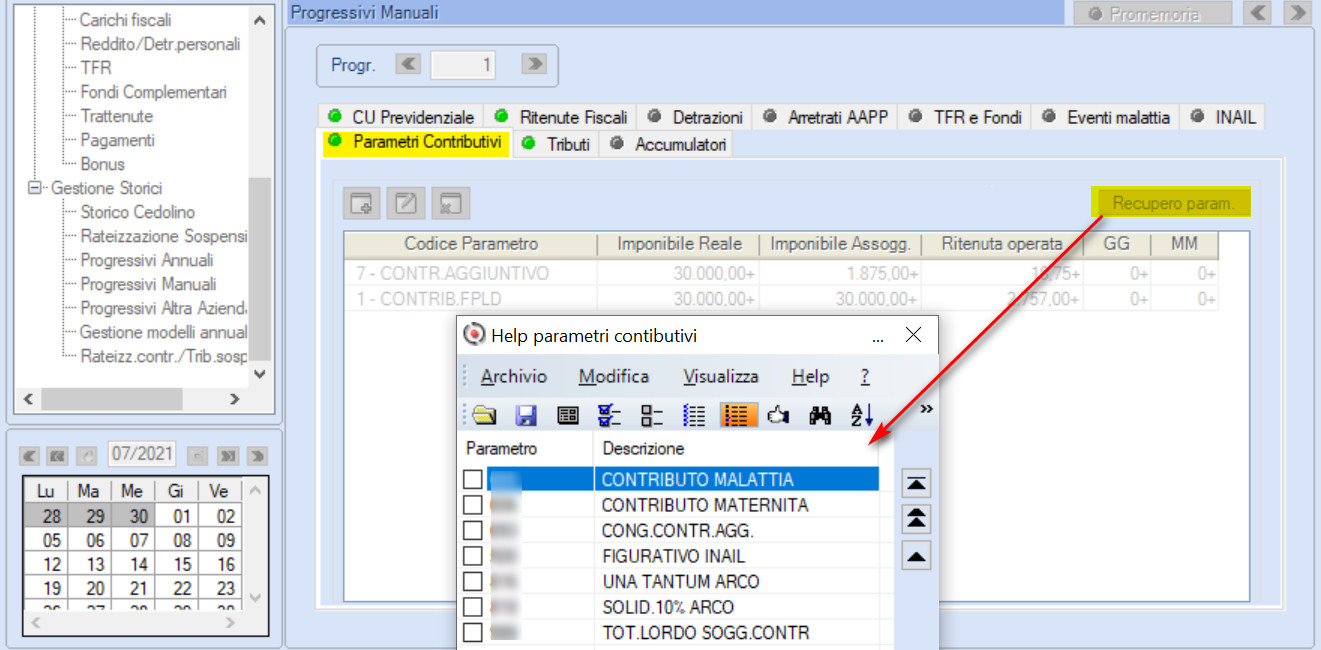Viewport: 1321px width, 650px height.
Task: Click the pointing hand confirm icon
Action: click(778, 415)
